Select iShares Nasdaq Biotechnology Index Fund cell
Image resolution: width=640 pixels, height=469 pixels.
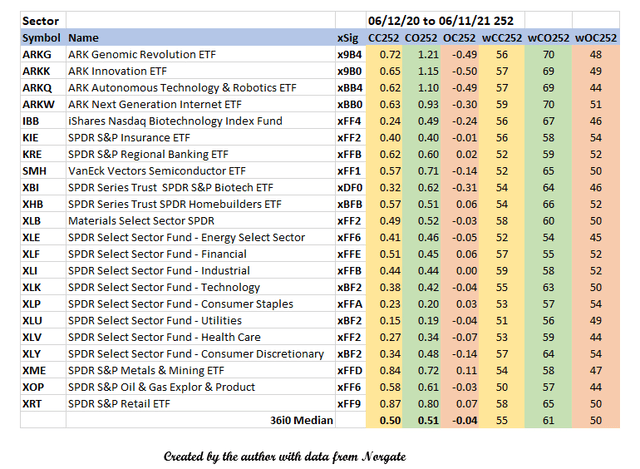click(x=200, y=121)
